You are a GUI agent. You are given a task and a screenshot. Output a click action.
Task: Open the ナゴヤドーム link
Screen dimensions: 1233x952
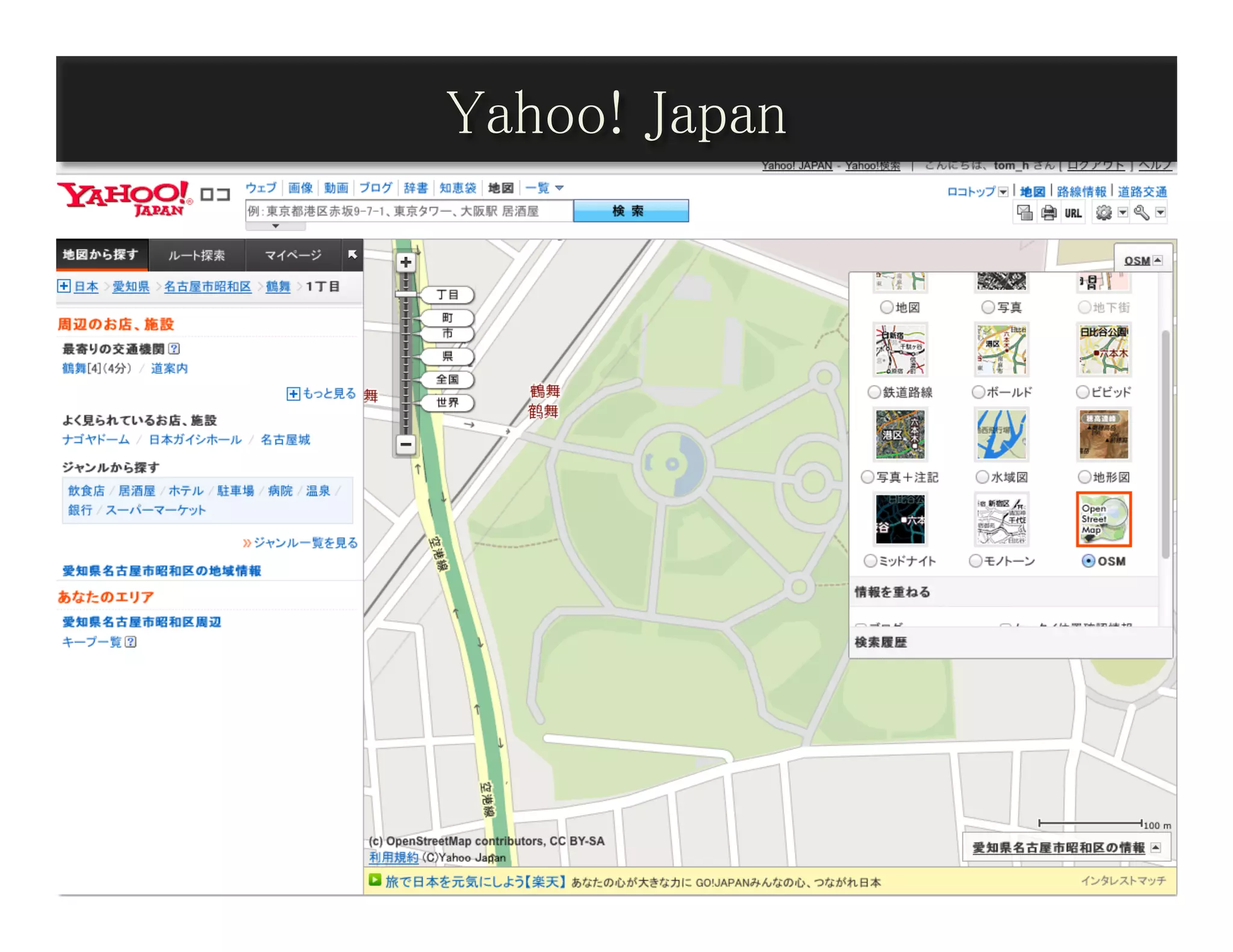coord(96,440)
